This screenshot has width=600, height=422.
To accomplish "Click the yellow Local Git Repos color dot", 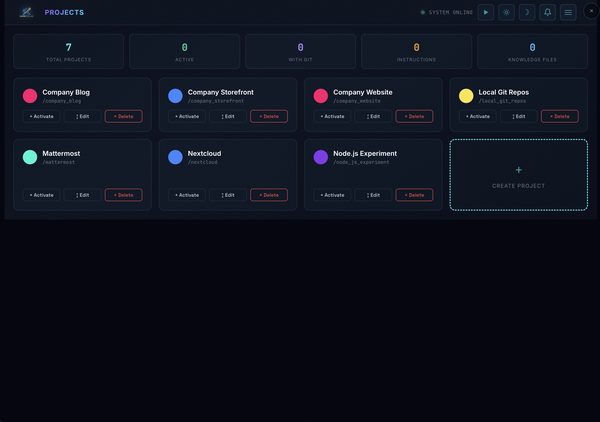I will tap(466, 96).
